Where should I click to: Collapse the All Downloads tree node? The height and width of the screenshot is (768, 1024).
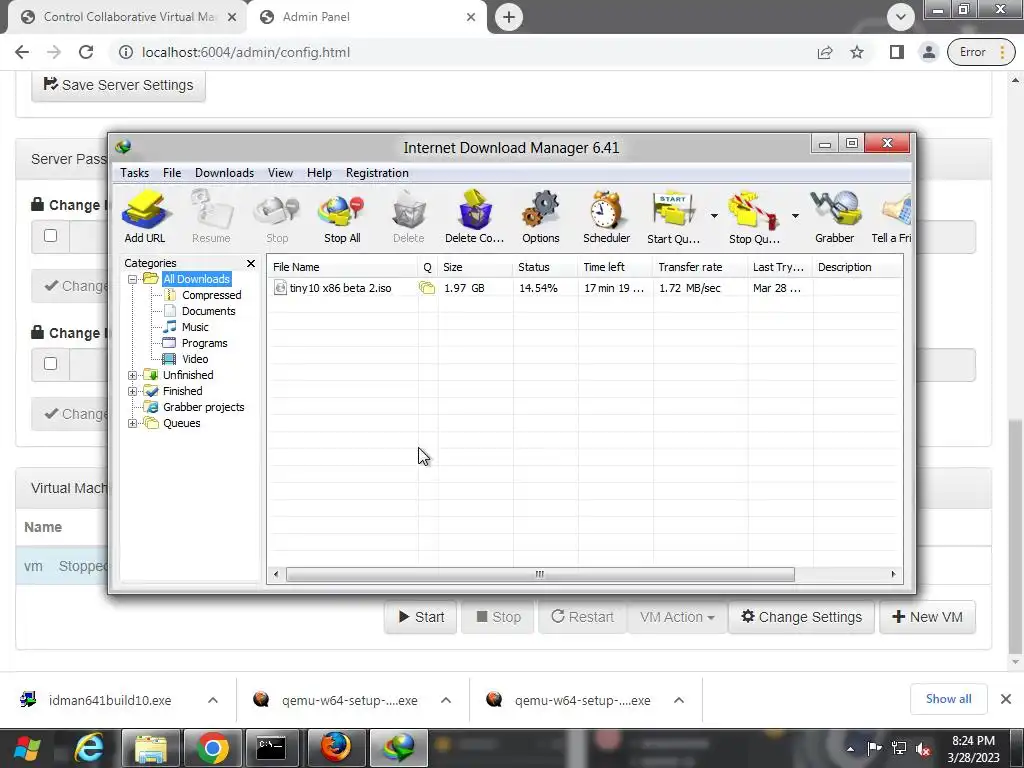133,279
